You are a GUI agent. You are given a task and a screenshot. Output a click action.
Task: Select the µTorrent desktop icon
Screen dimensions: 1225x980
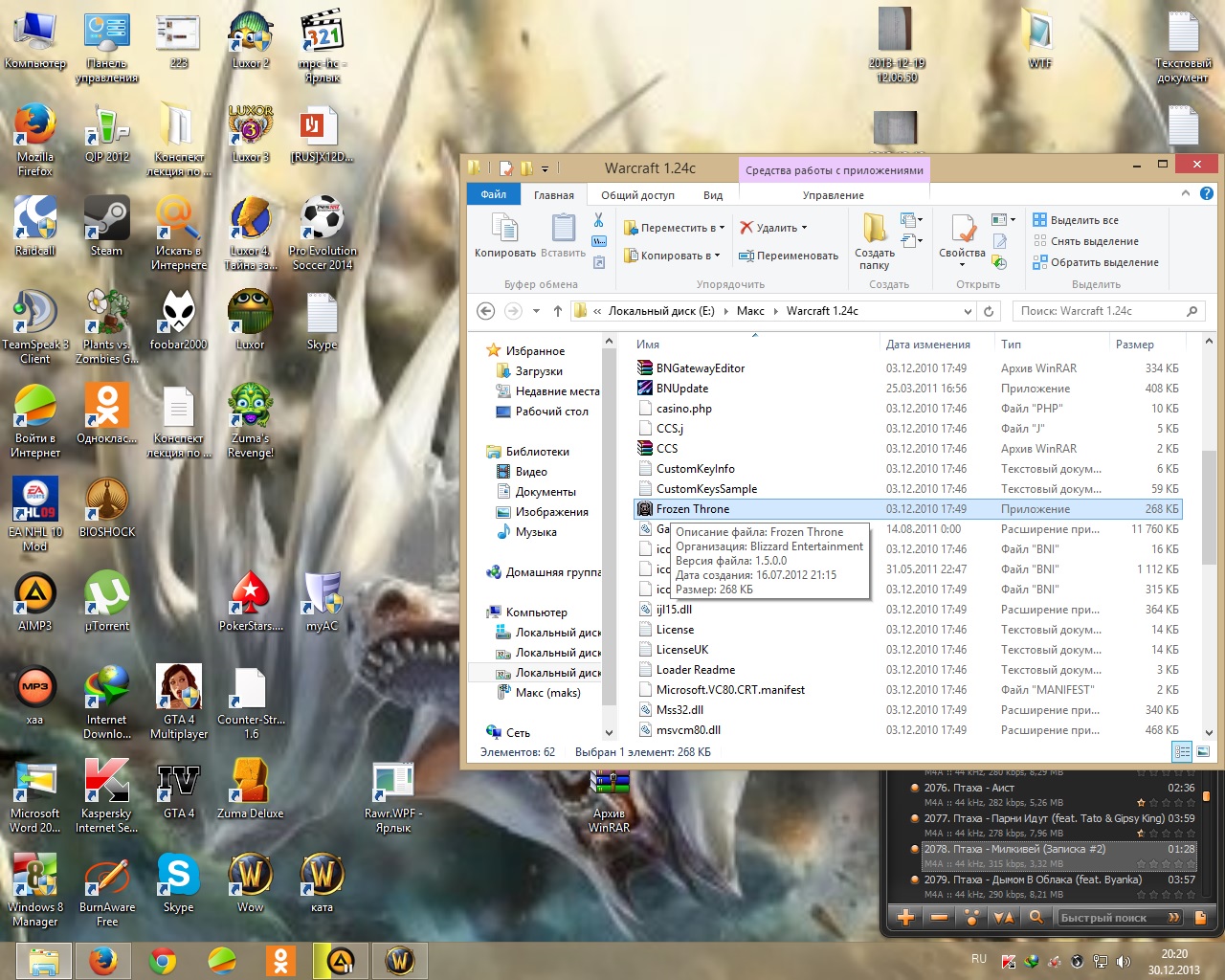[107, 600]
